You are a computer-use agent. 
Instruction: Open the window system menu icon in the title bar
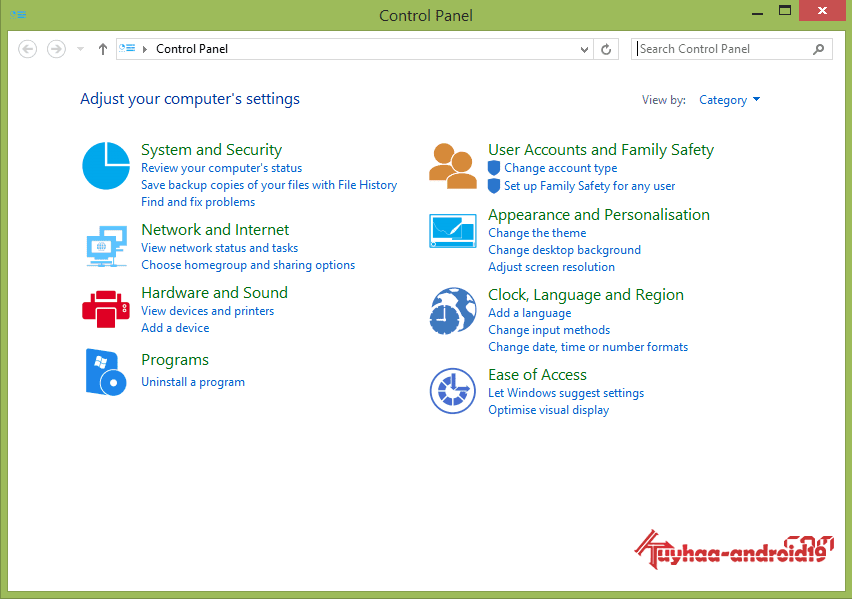coord(18,15)
